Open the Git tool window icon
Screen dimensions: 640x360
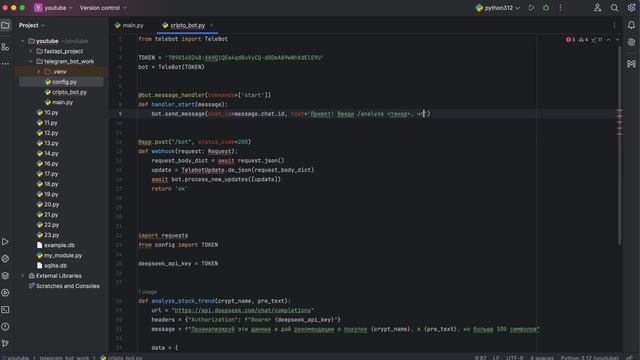[5, 344]
